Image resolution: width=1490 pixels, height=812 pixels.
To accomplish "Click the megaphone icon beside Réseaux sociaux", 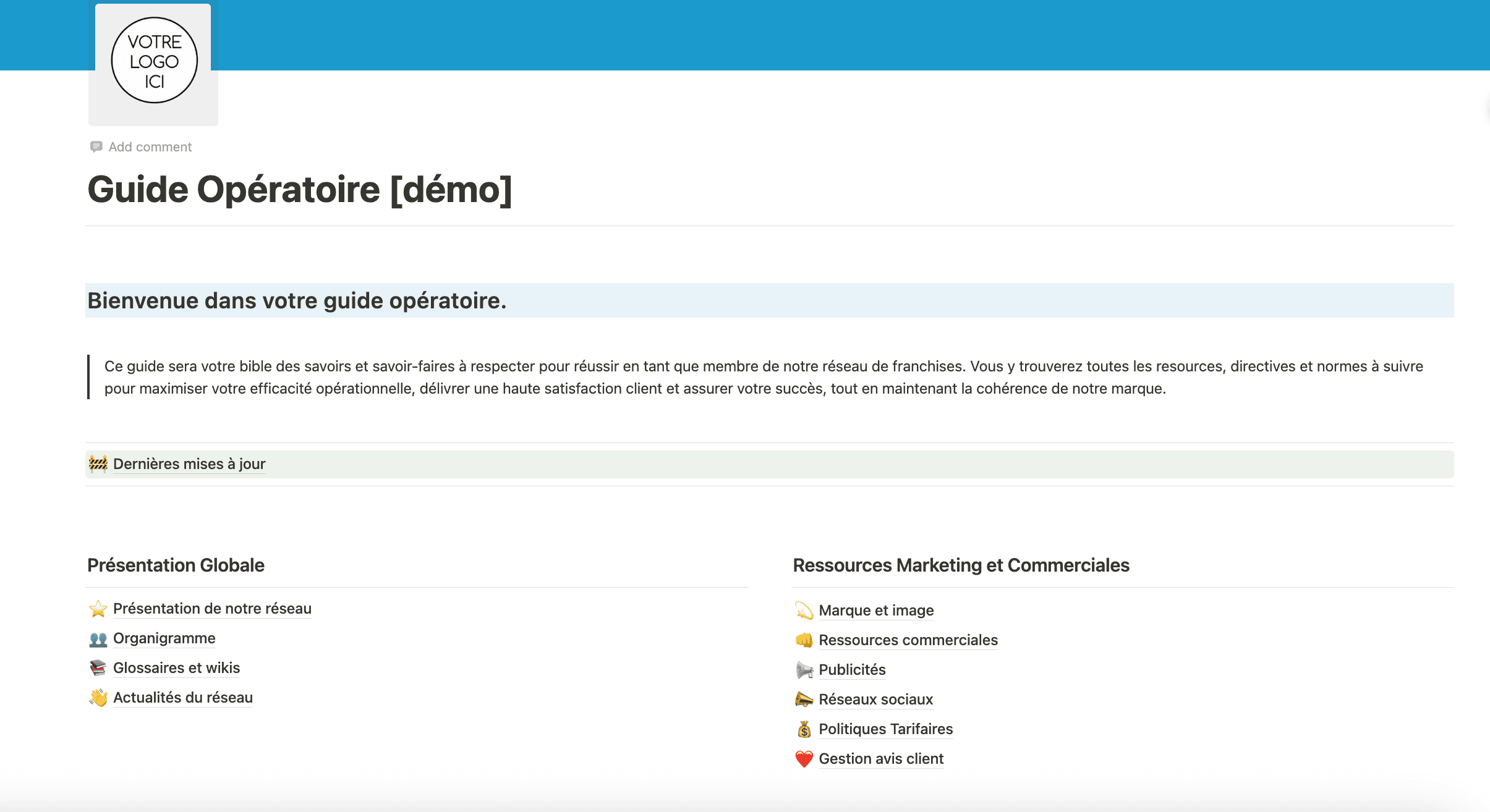I will (803, 700).
